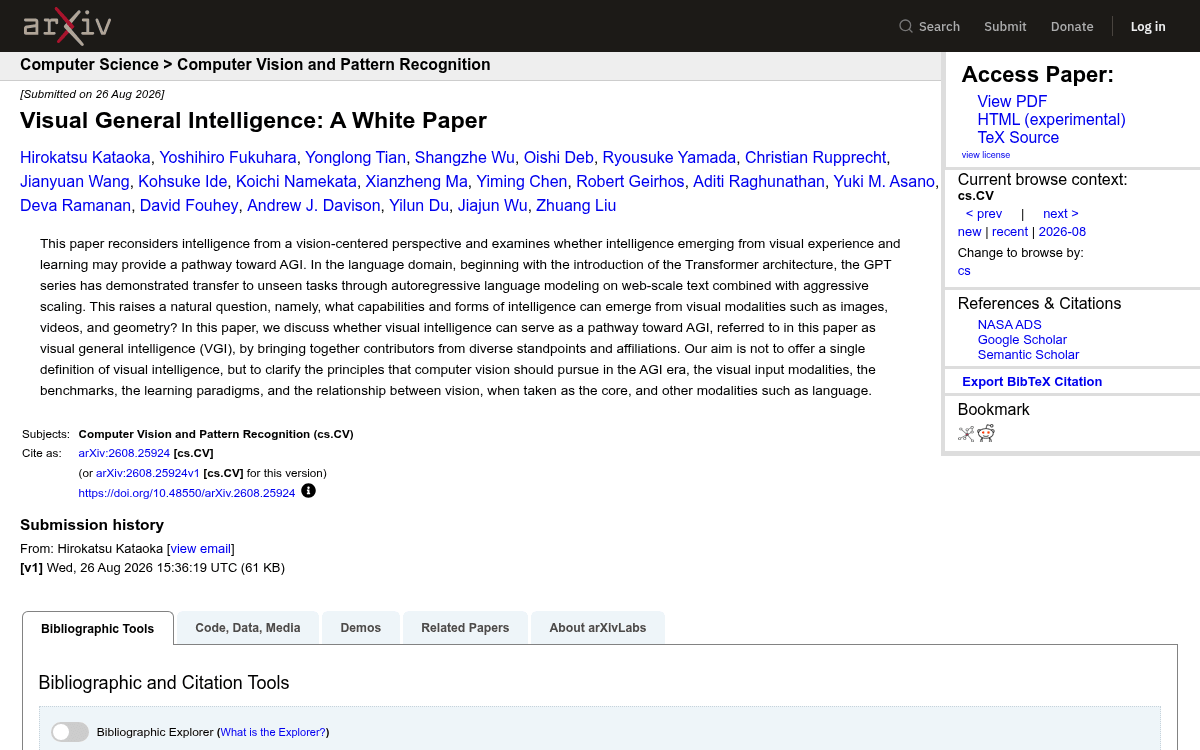Go to next paper in cs.CV
This screenshot has width=1200, height=750.
point(1061,213)
